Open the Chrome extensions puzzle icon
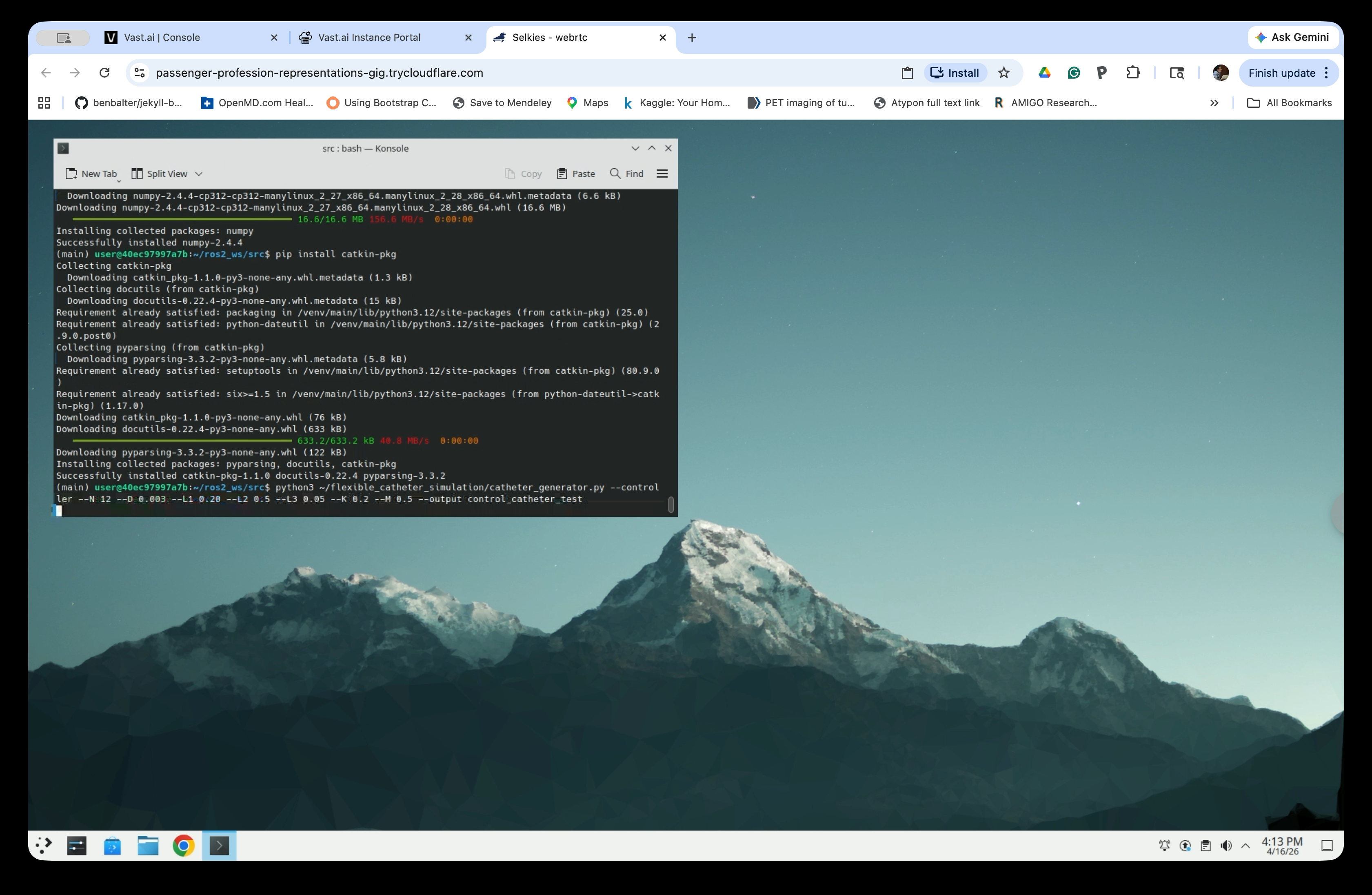The height and width of the screenshot is (895, 1372). (1133, 73)
